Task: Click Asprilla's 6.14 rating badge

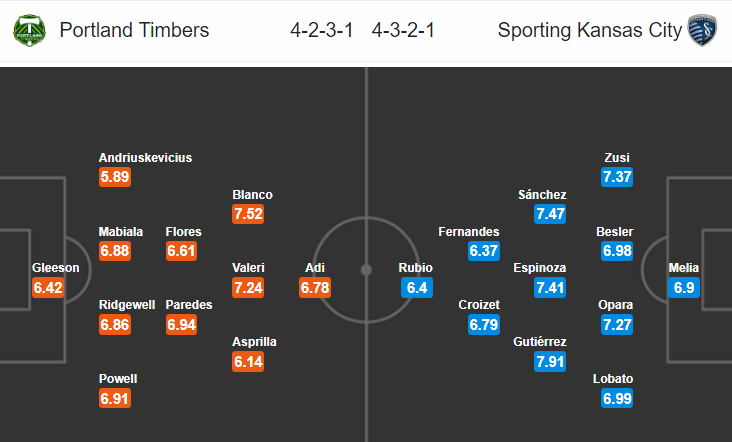Action: (248, 362)
